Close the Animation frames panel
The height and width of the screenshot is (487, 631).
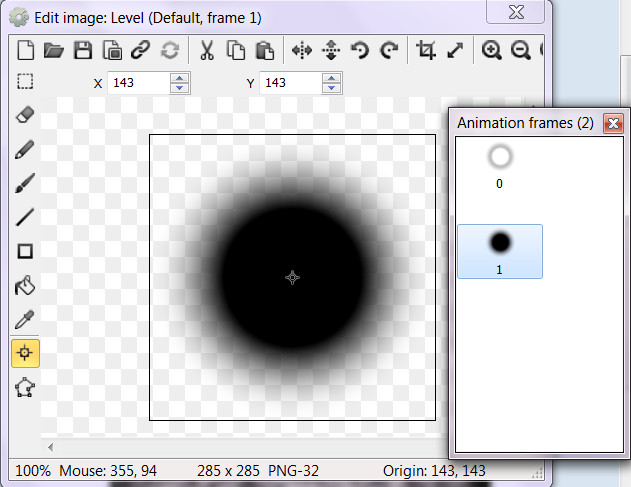[613, 123]
